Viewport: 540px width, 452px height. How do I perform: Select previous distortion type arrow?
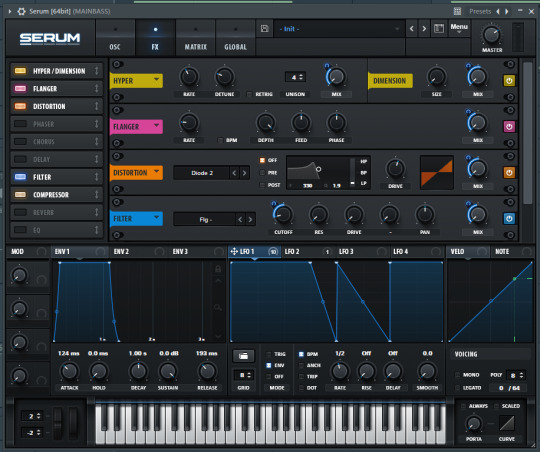(235, 173)
